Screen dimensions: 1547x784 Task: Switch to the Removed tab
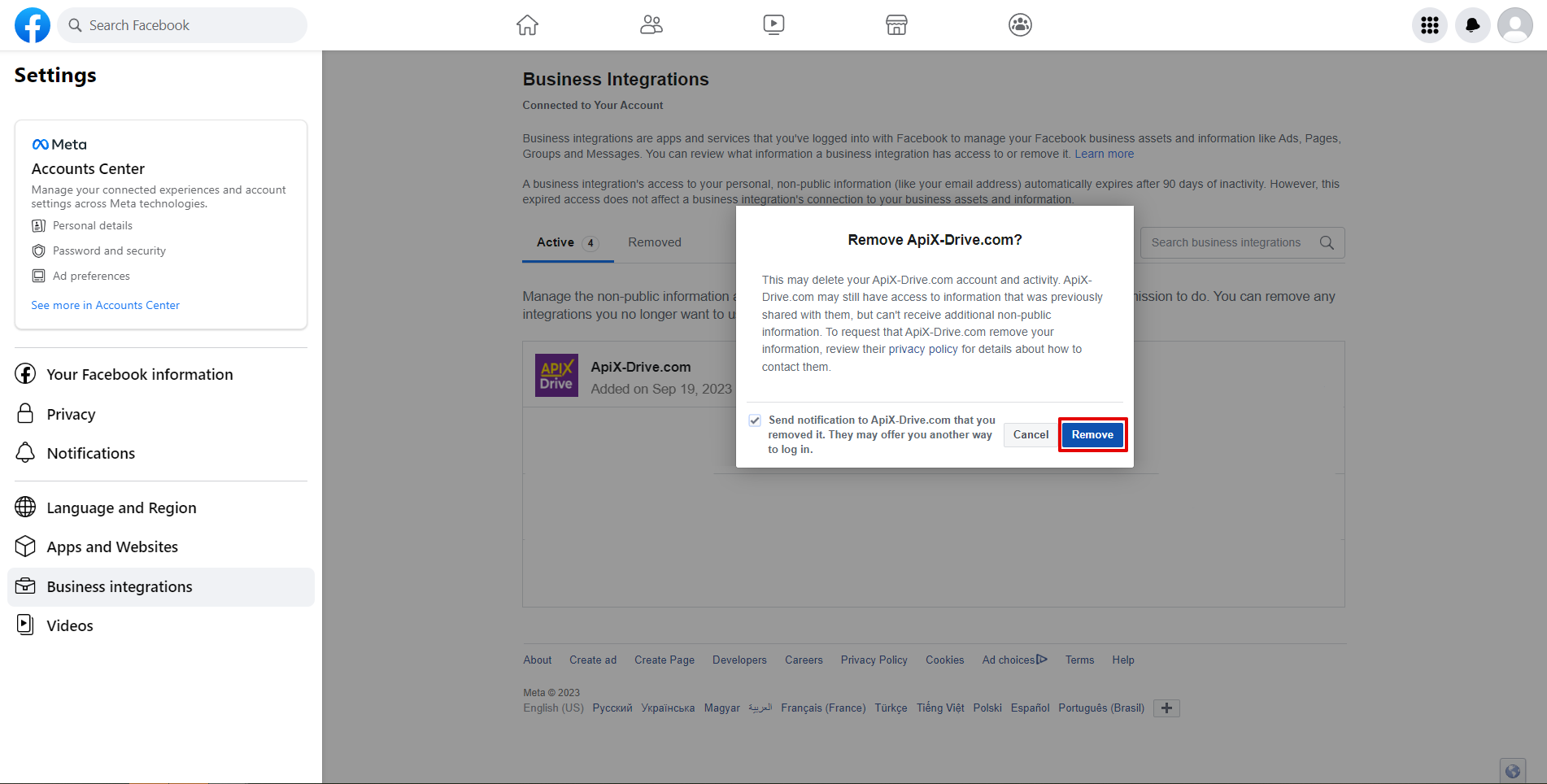tap(655, 242)
